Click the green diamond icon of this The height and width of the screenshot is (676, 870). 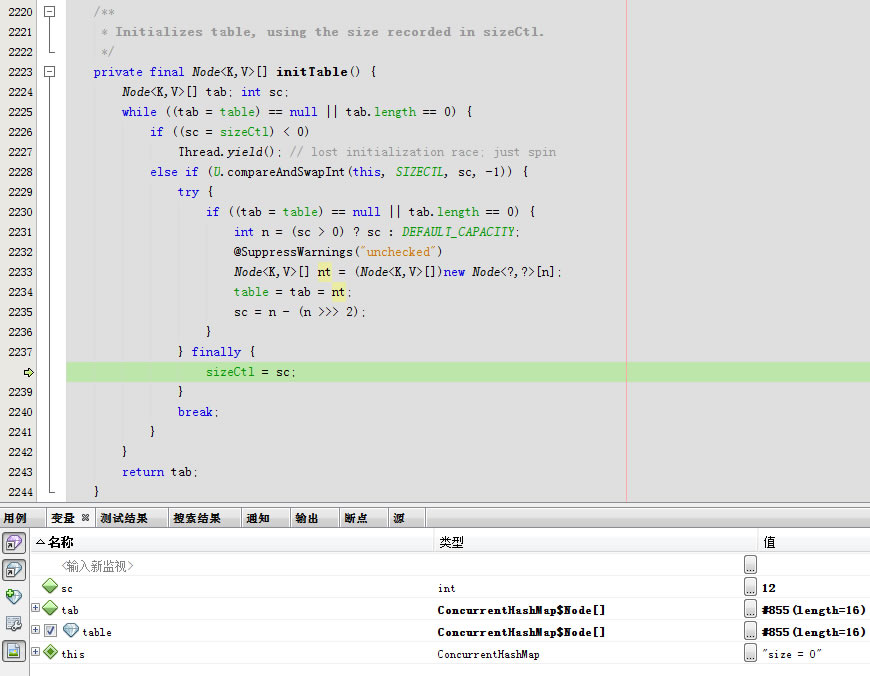[50, 652]
